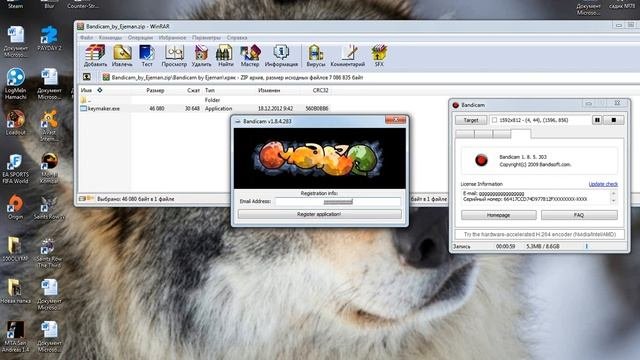
Task: Click the "Выбрано: 46 080 байт" status text
Action: tap(136, 199)
